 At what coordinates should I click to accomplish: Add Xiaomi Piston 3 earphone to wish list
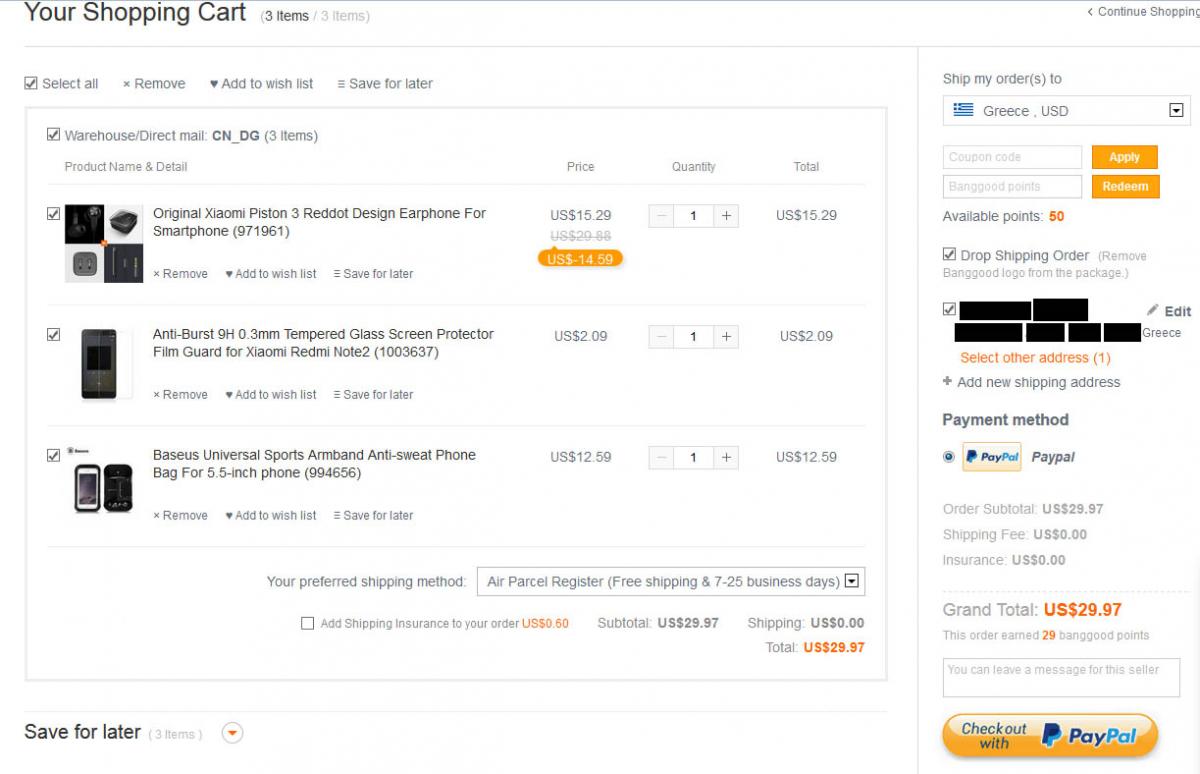(271, 274)
